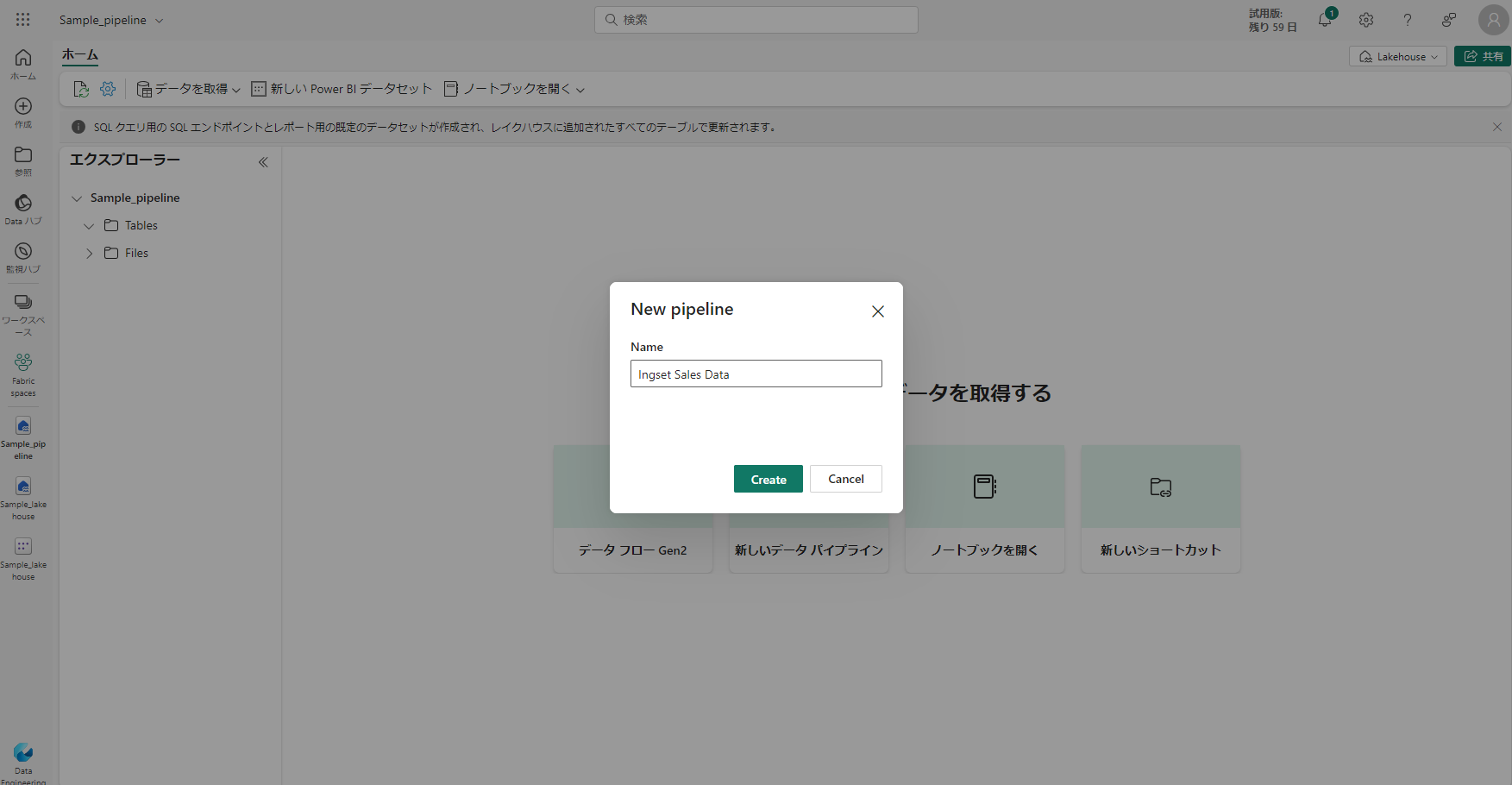Open the user account avatar
Screen dimensions: 1512x785
pyautogui.click(x=1493, y=20)
